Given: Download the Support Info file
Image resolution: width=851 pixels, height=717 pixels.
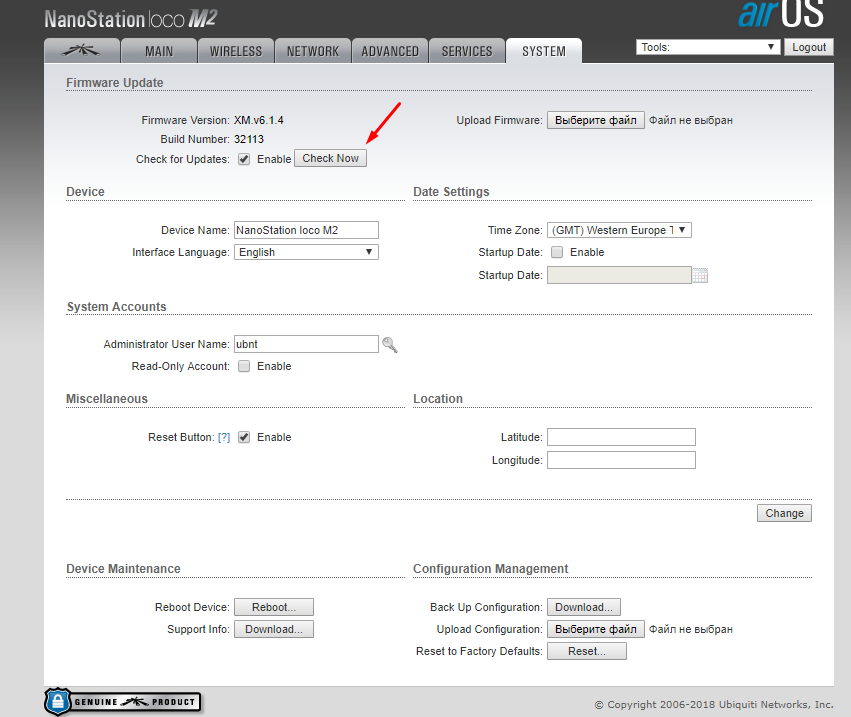Looking at the screenshot, I should [x=274, y=630].
